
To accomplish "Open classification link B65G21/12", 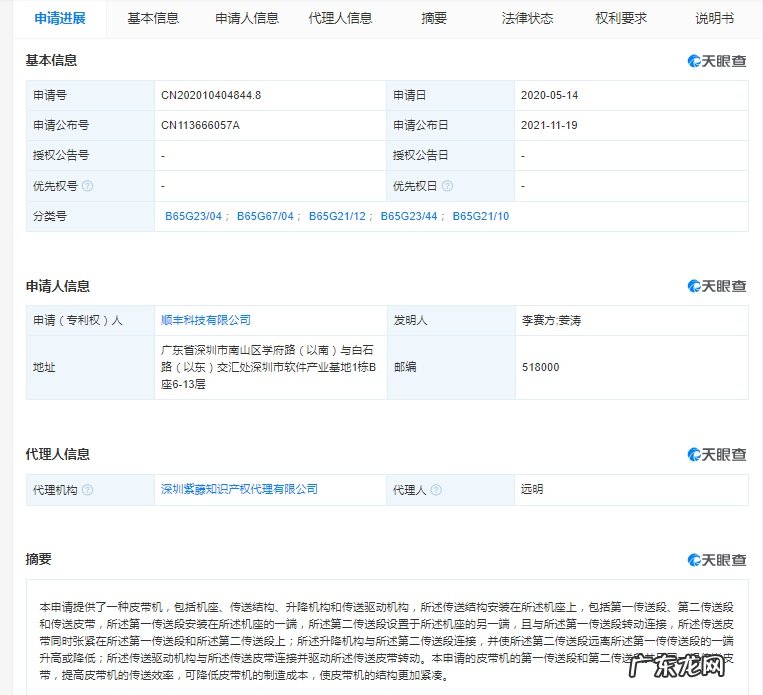I will (x=337, y=216).
